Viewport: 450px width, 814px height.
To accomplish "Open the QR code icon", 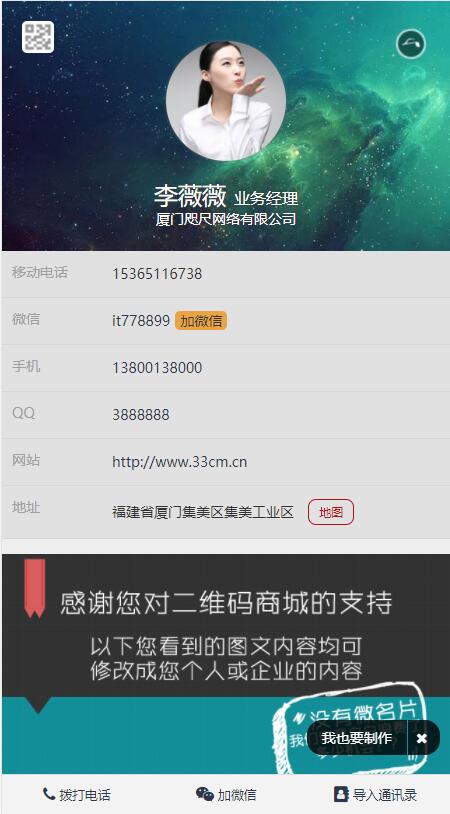I will click(38, 37).
